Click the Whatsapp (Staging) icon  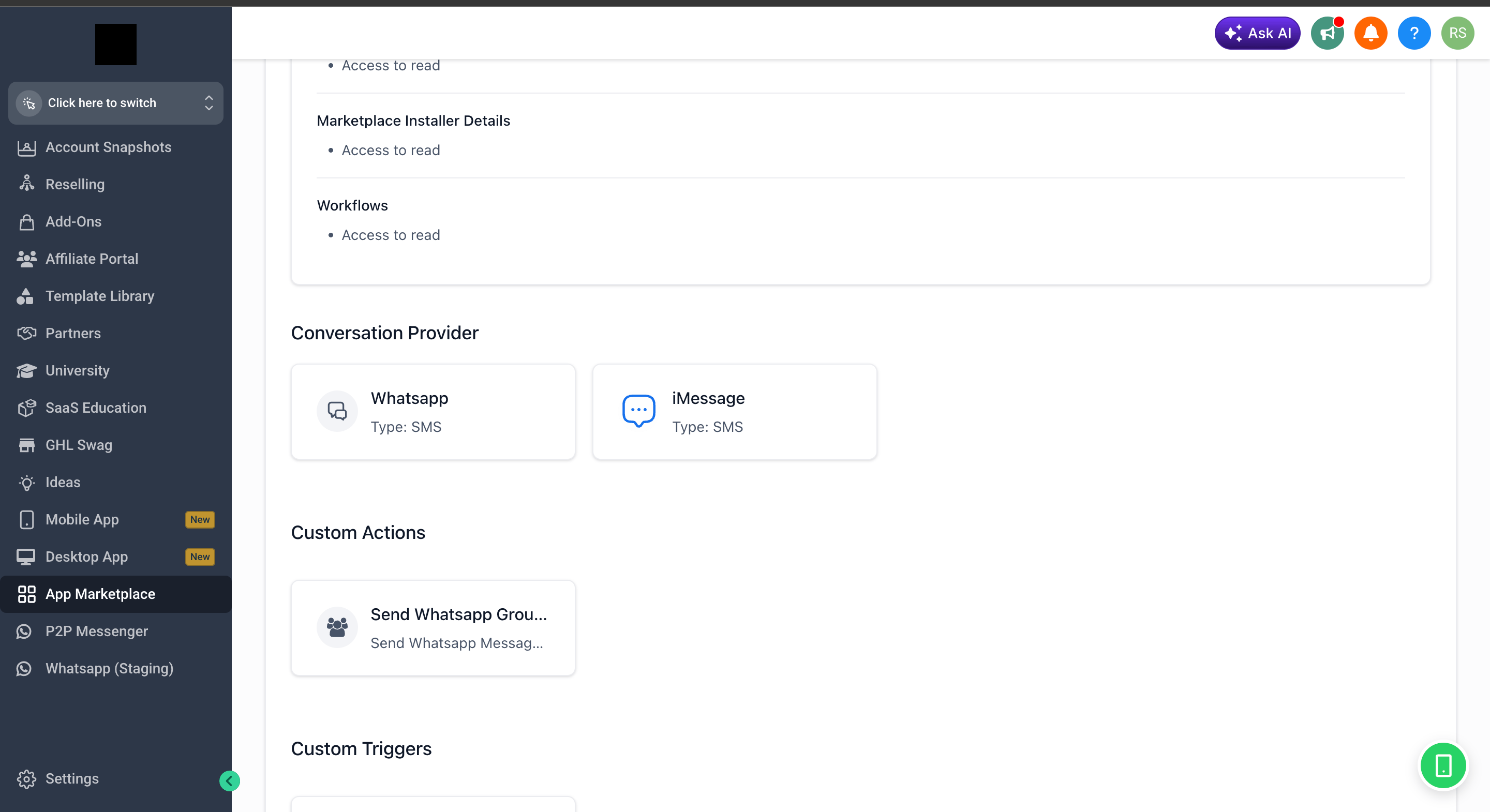tap(24, 669)
